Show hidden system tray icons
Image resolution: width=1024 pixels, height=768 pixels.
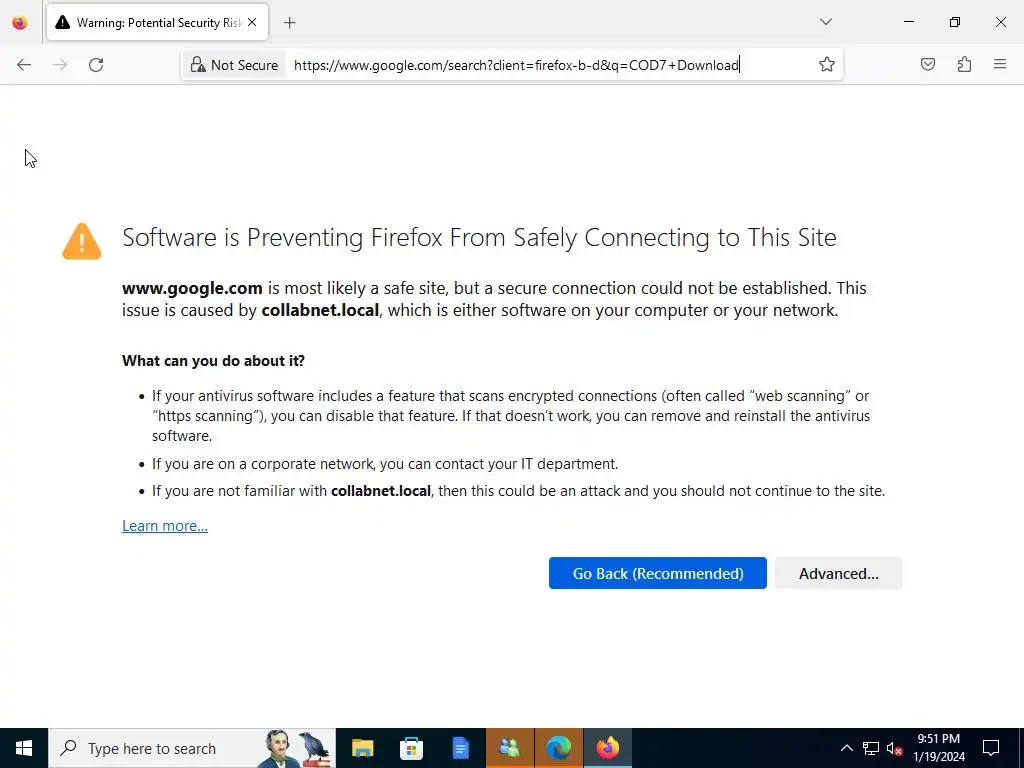(846, 748)
